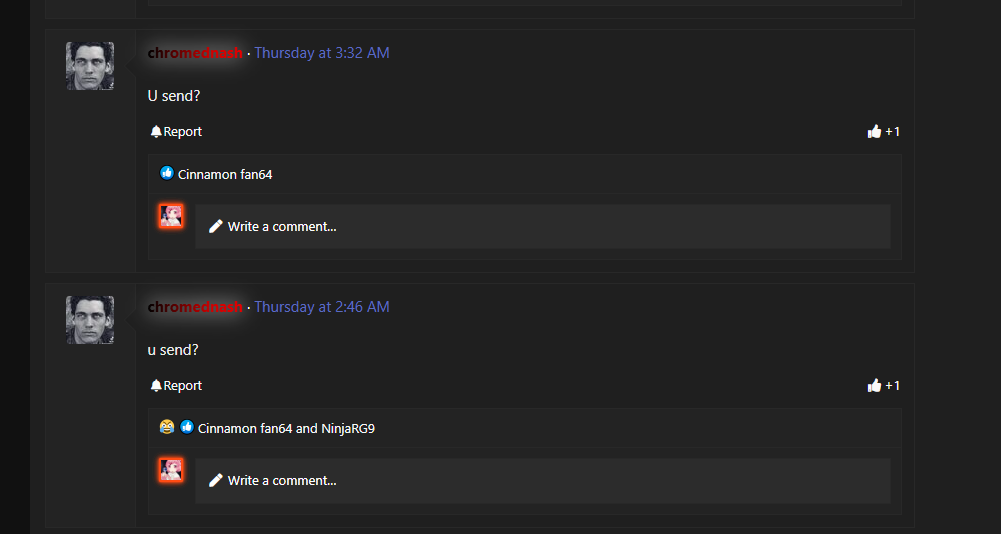Click the blue like reaction icon beside Cinnamon fan64
This screenshot has height=534, width=1001.
click(x=167, y=173)
